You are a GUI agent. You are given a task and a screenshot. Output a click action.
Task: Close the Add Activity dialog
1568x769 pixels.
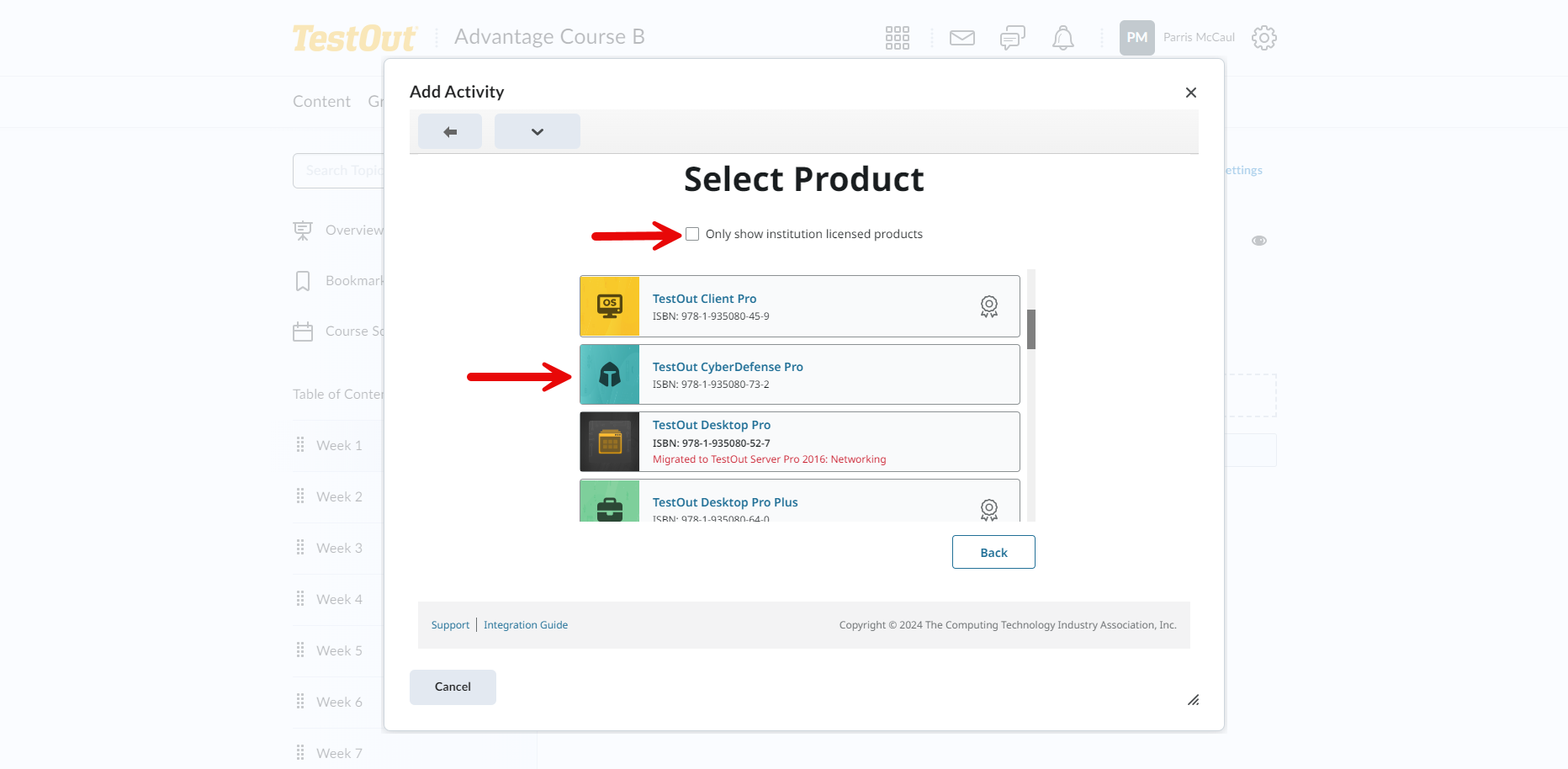pos(1190,93)
